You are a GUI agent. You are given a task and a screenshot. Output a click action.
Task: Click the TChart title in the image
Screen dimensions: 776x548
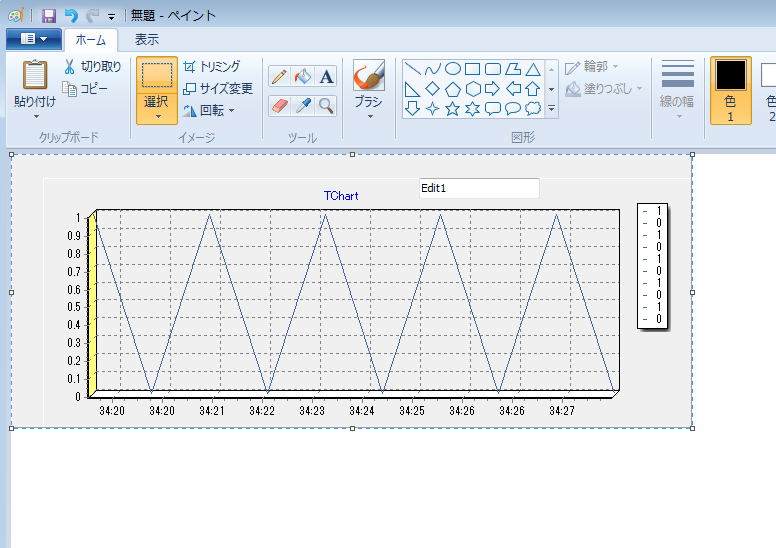[341, 196]
